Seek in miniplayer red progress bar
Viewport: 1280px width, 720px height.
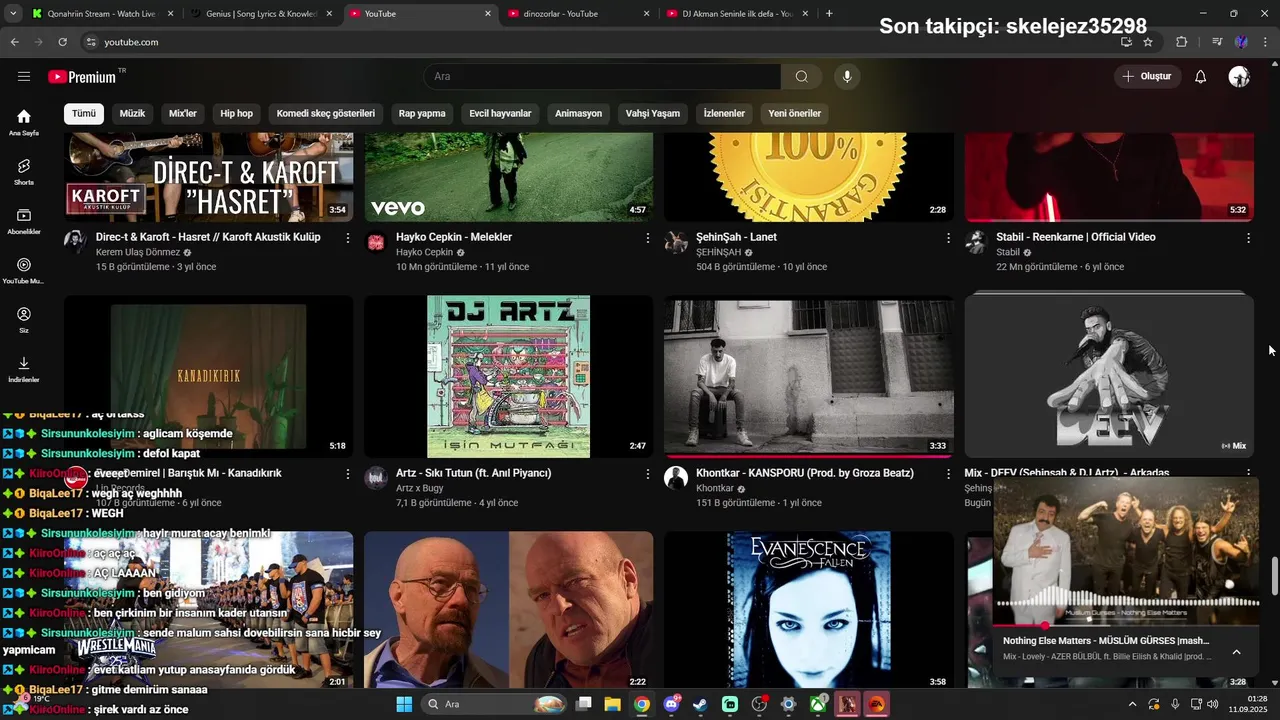tap(1126, 626)
